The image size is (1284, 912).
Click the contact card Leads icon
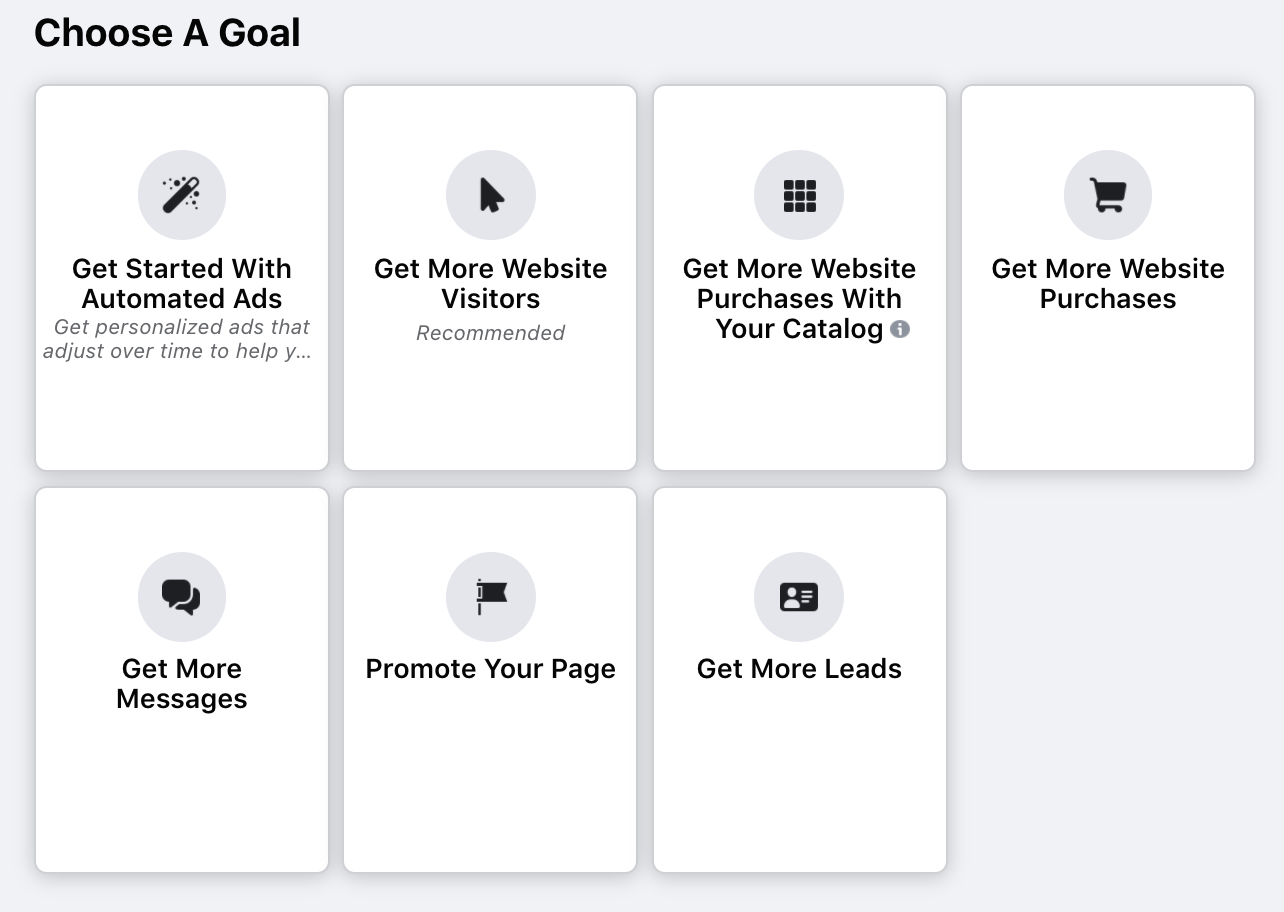[x=799, y=597]
